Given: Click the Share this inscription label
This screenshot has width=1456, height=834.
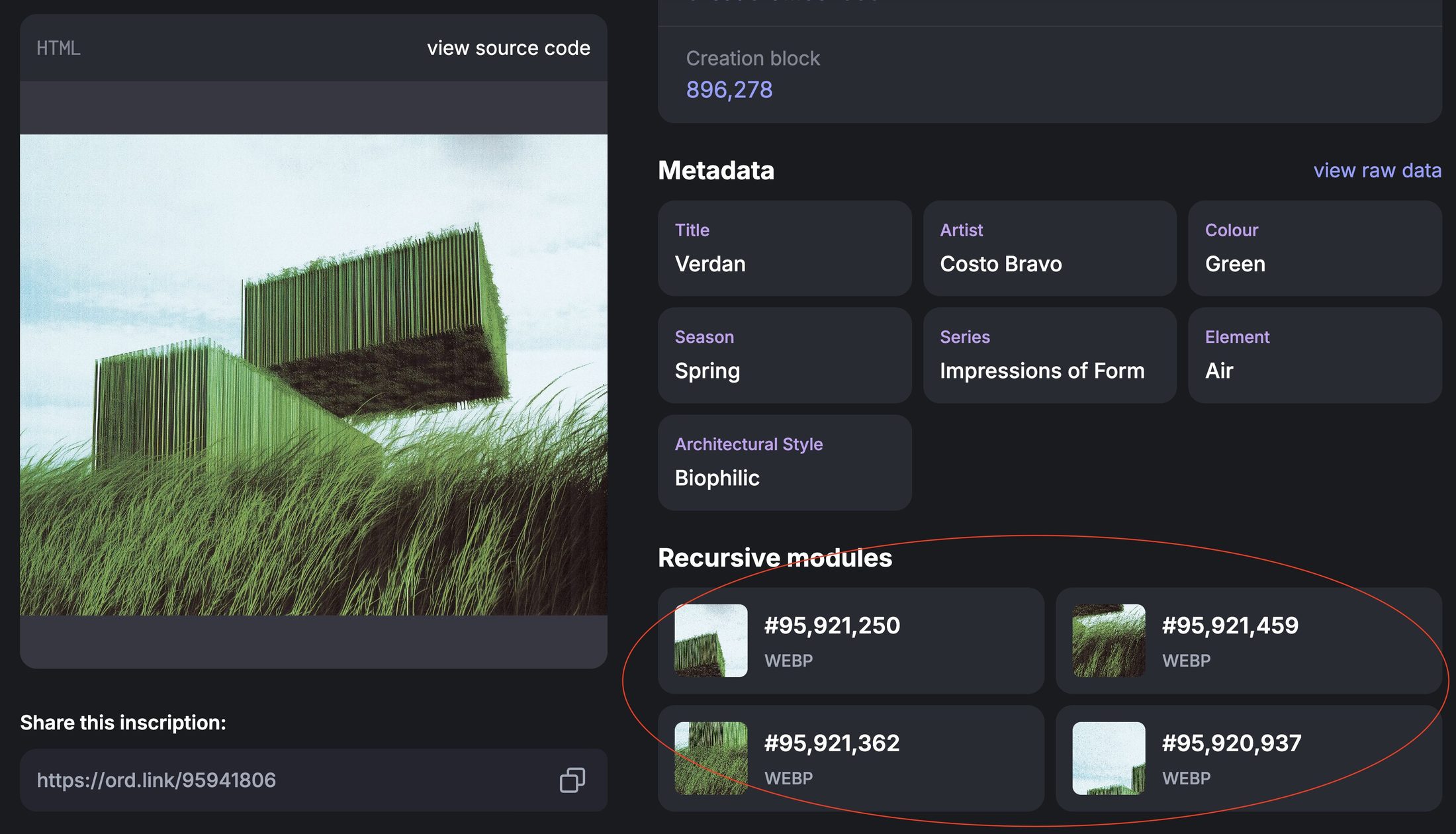Looking at the screenshot, I should 123,723.
